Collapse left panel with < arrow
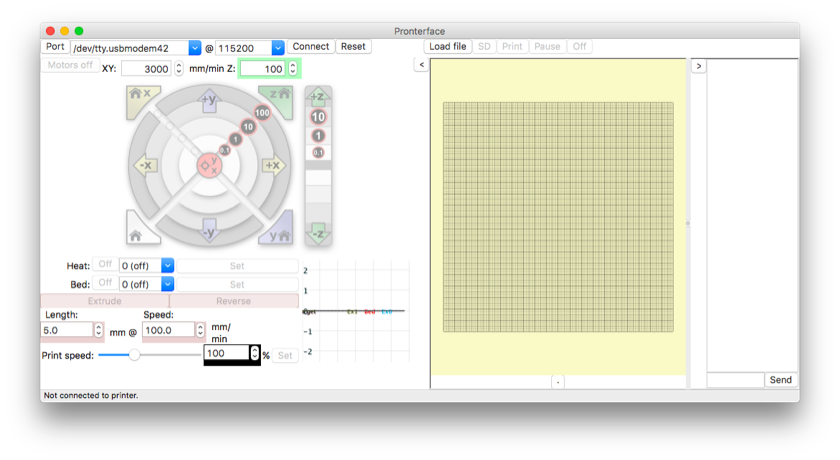 (422, 65)
